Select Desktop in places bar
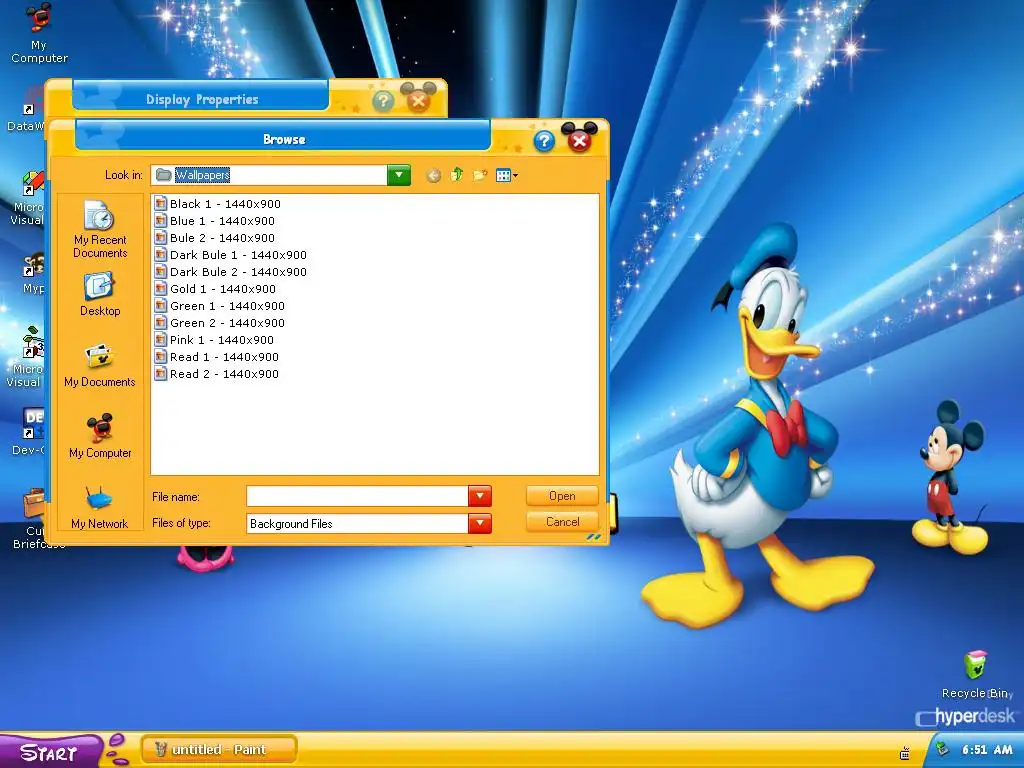Viewport: 1024px width, 768px height. tap(100, 295)
